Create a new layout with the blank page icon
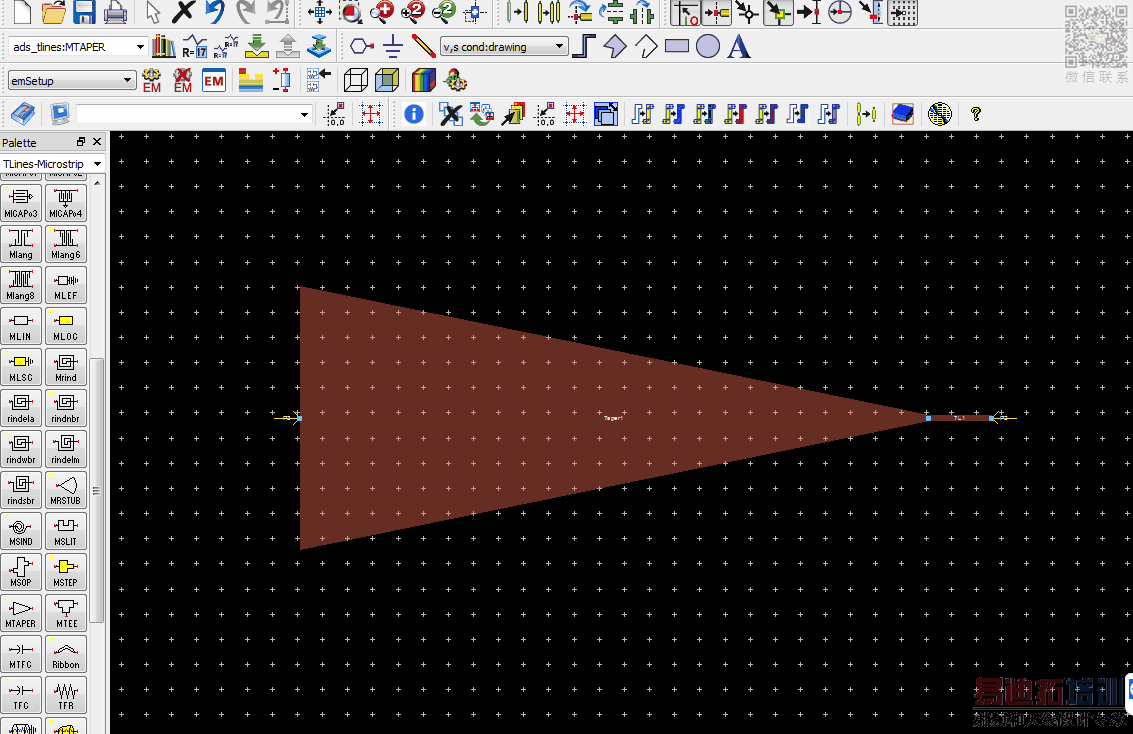Screen dimensions: 1133x734 [x=22, y=12]
